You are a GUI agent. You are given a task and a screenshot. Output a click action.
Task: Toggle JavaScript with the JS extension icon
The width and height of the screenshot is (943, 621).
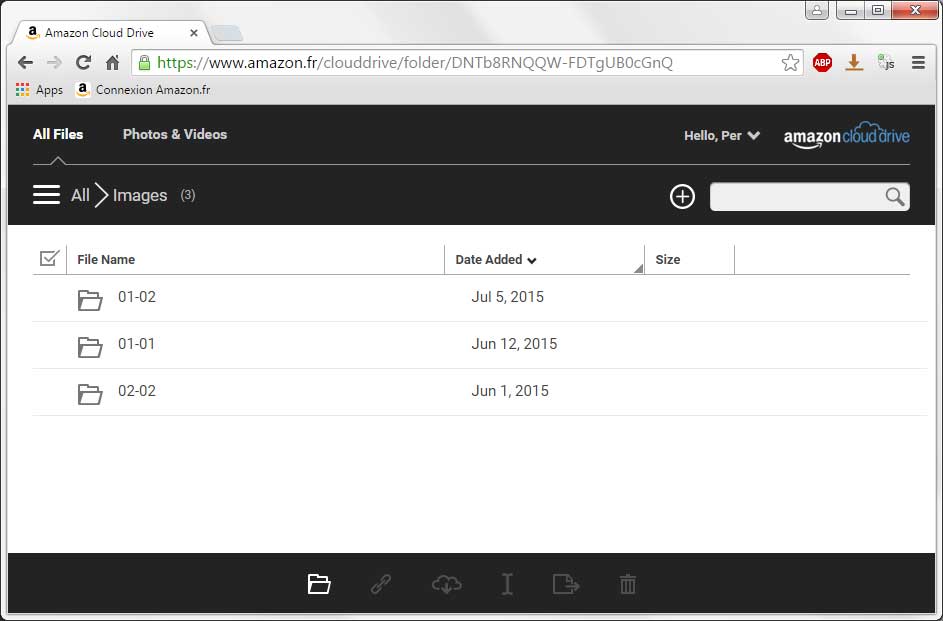884,62
